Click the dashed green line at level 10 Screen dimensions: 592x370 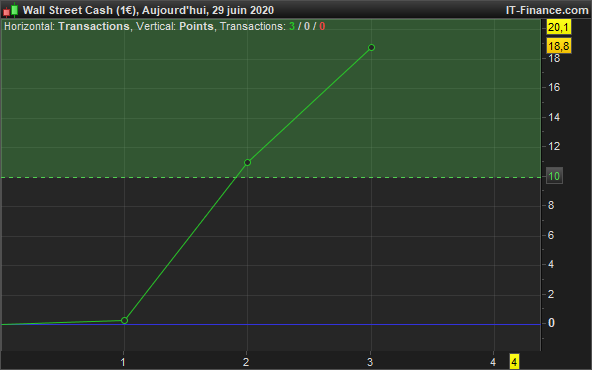(x=271, y=177)
